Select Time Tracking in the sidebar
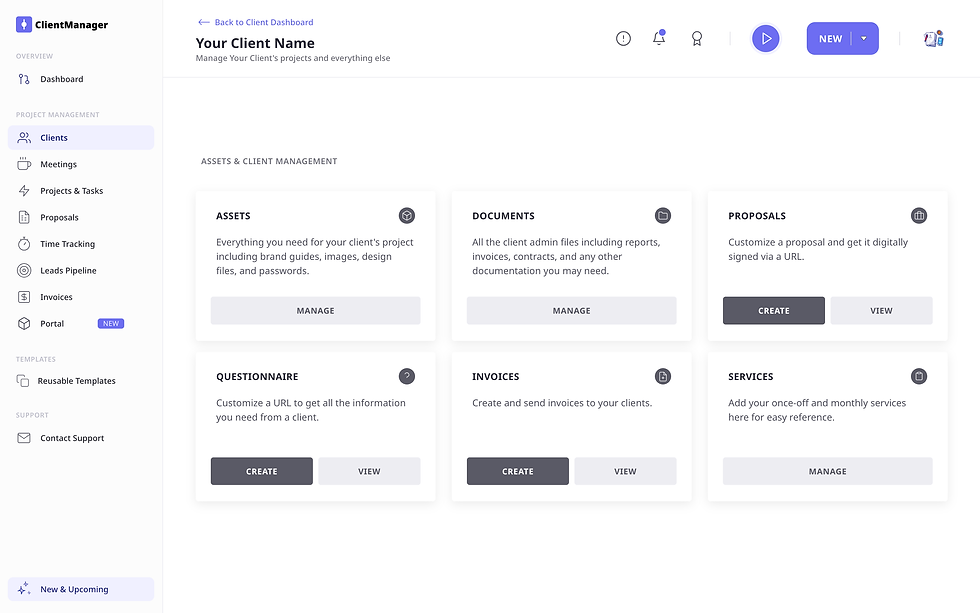The height and width of the screenshot is (613, 980). (64, 243)
